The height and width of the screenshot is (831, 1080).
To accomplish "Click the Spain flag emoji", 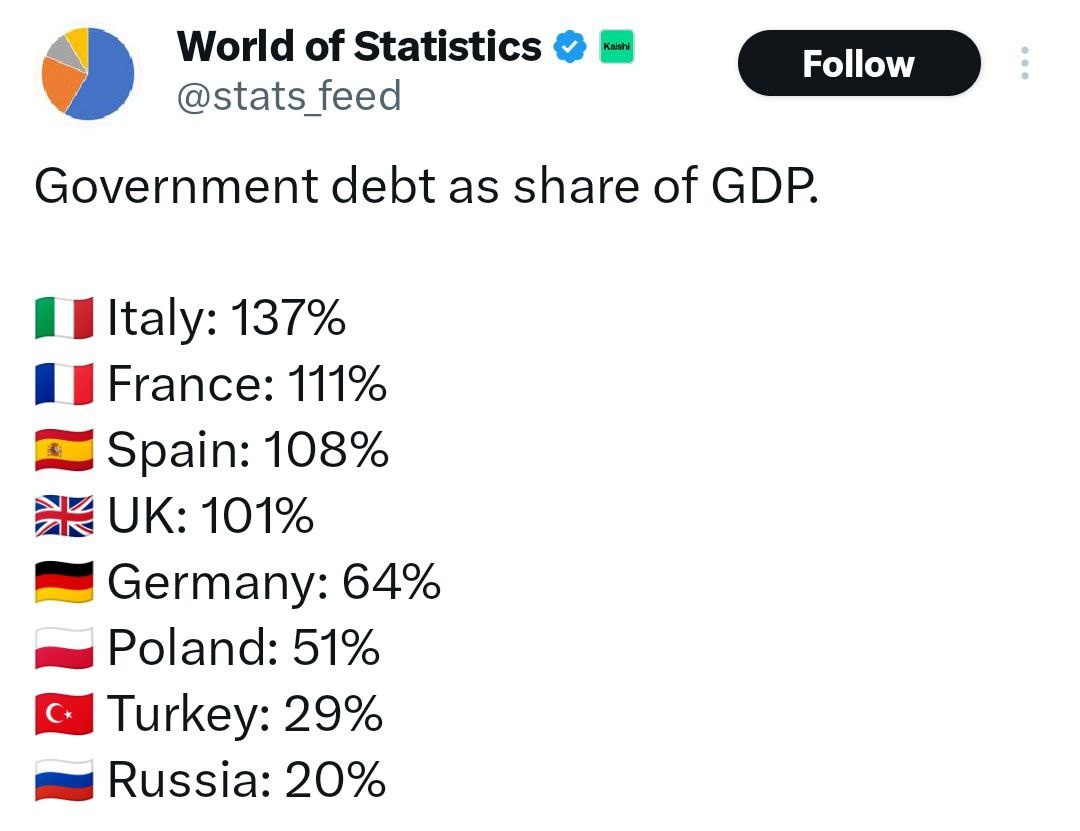I will [x=64, y=449].
